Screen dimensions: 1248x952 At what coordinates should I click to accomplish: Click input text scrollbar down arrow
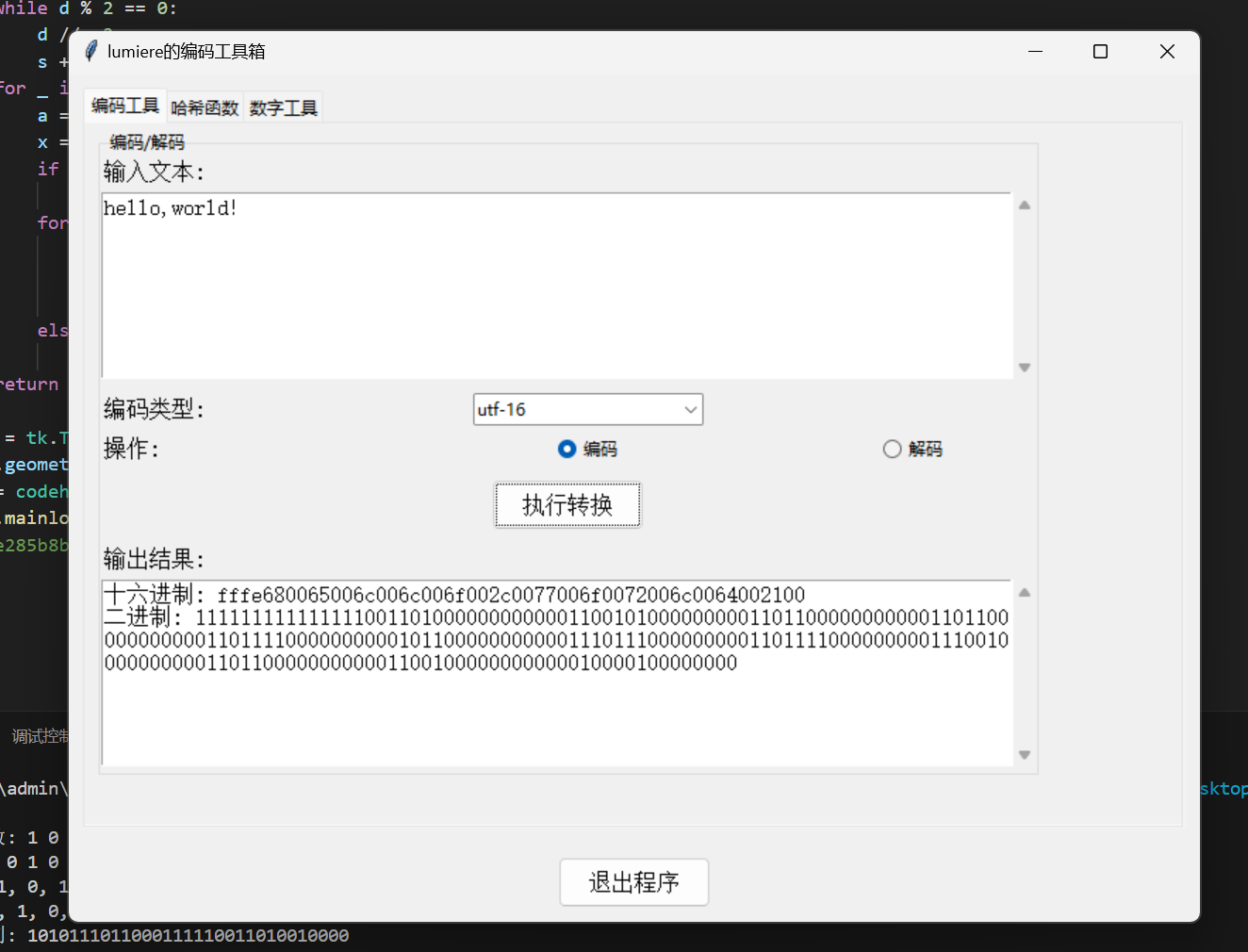tap(1025, 368)
